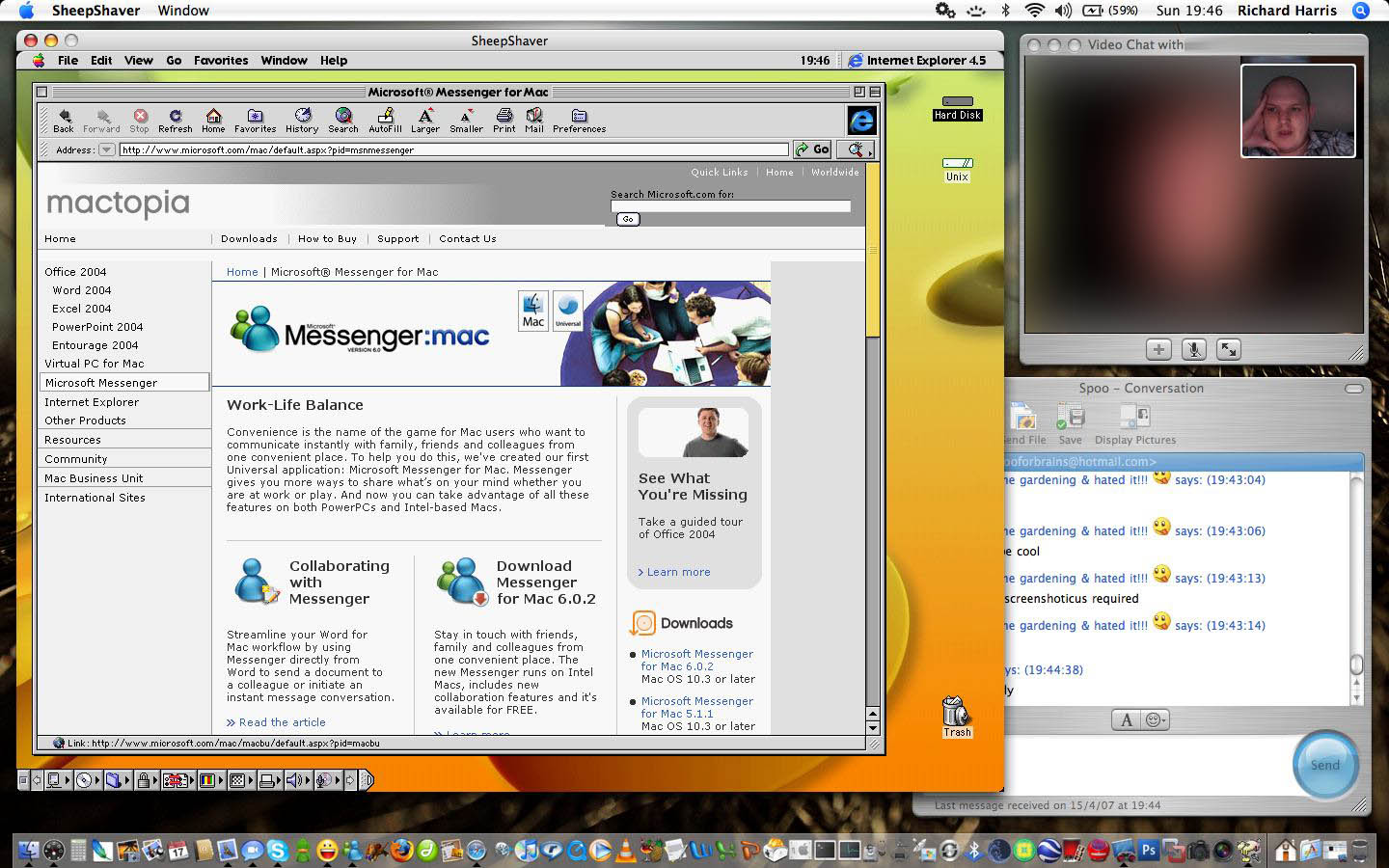Image resolution: width=1389 pixels, height=868 pixels.
Task: Expand the monitor color depth control strip module
Action: pyautogui.click(x=211, y=780)
